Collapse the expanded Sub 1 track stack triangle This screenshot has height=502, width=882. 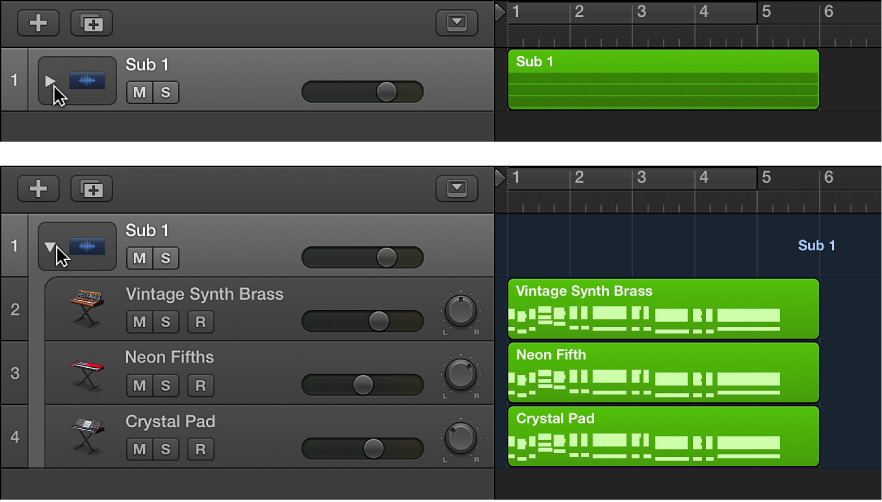[50, 246]
